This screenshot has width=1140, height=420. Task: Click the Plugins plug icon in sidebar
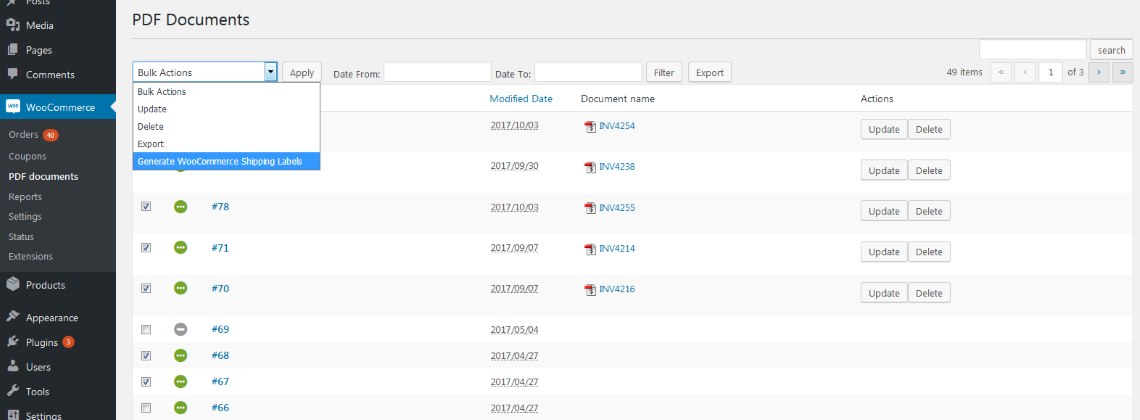tap(12, 342)
